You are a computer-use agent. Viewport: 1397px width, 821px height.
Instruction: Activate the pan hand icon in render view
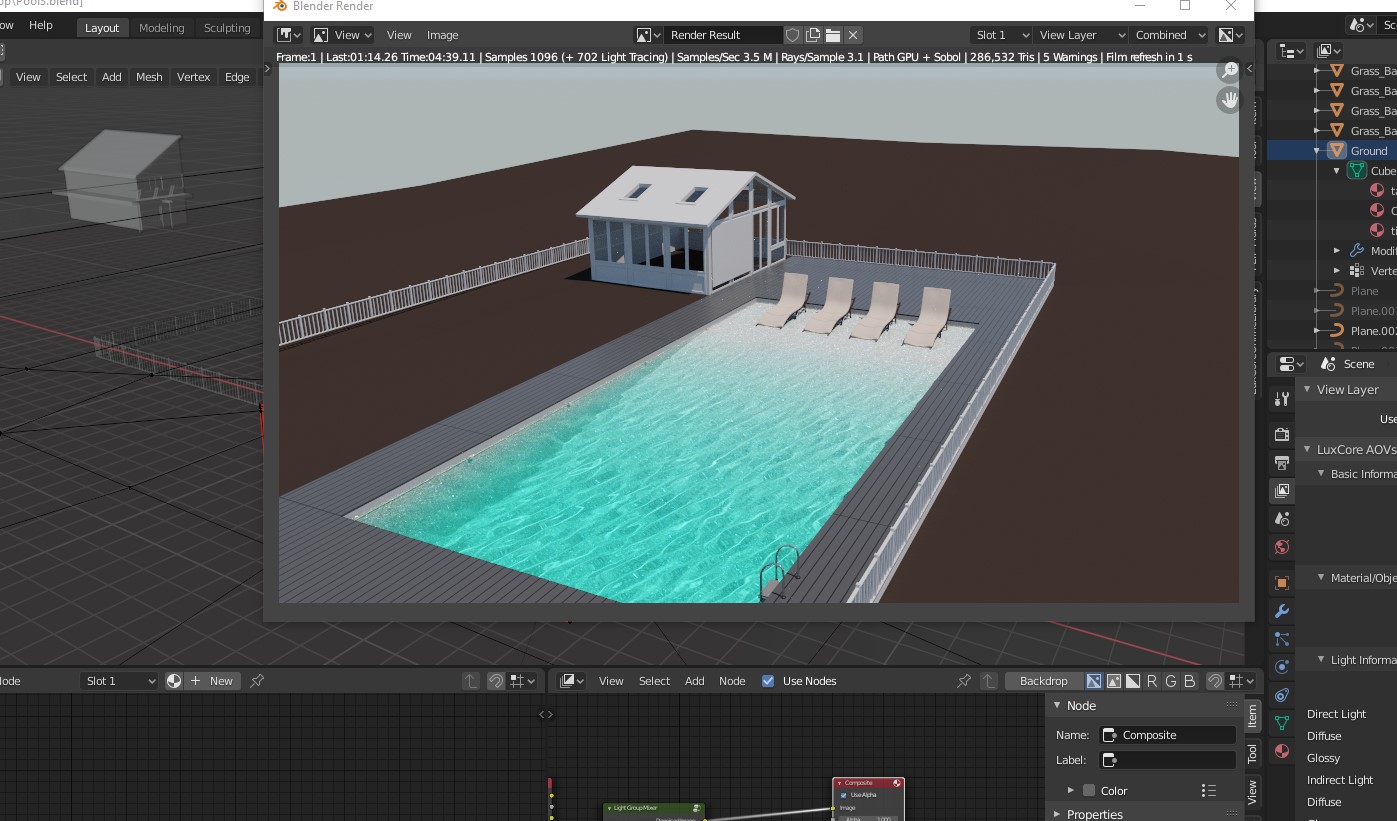point(1229,100)
